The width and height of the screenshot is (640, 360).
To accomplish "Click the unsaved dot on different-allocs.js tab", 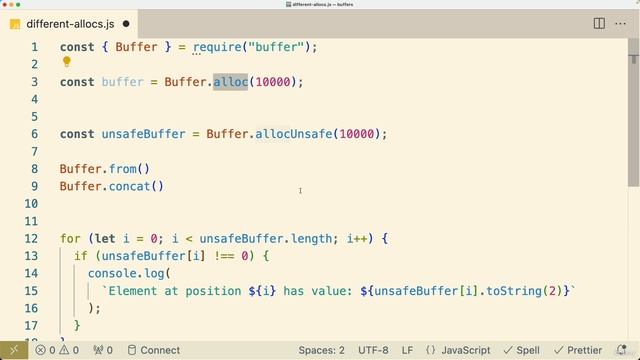I will [126, 24].
